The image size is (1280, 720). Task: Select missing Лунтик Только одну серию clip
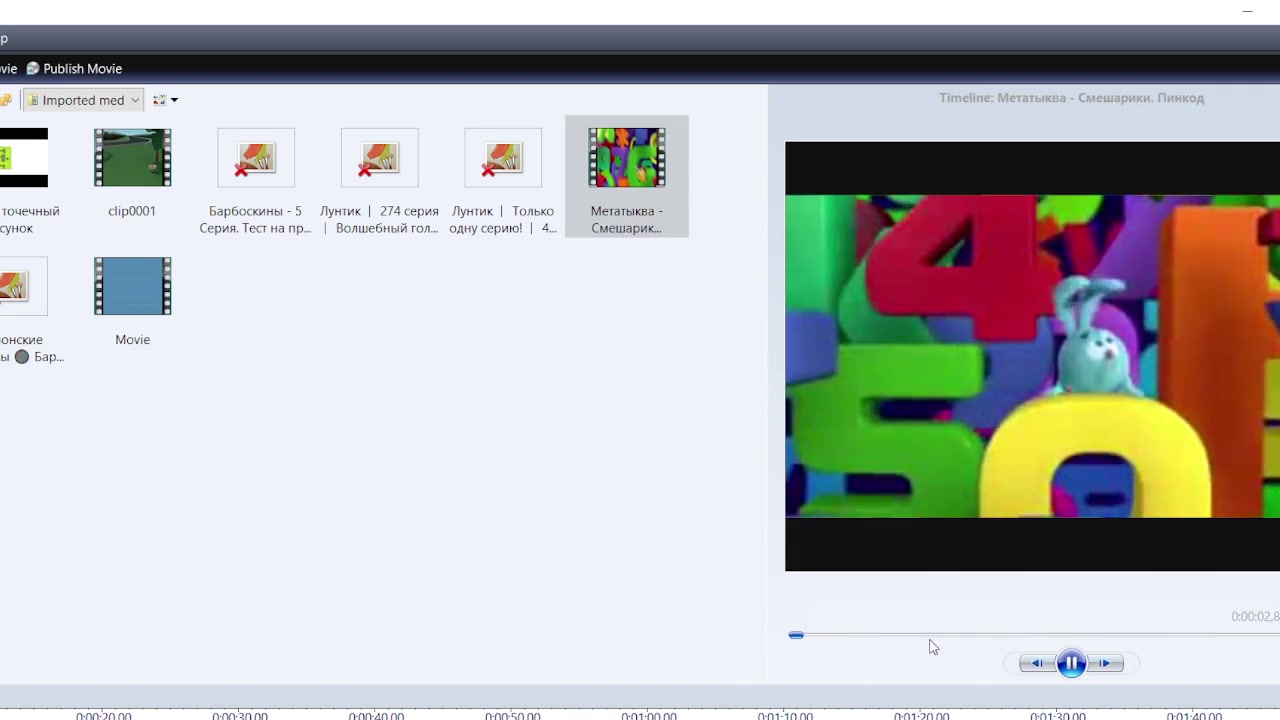[x=502, y=158]
